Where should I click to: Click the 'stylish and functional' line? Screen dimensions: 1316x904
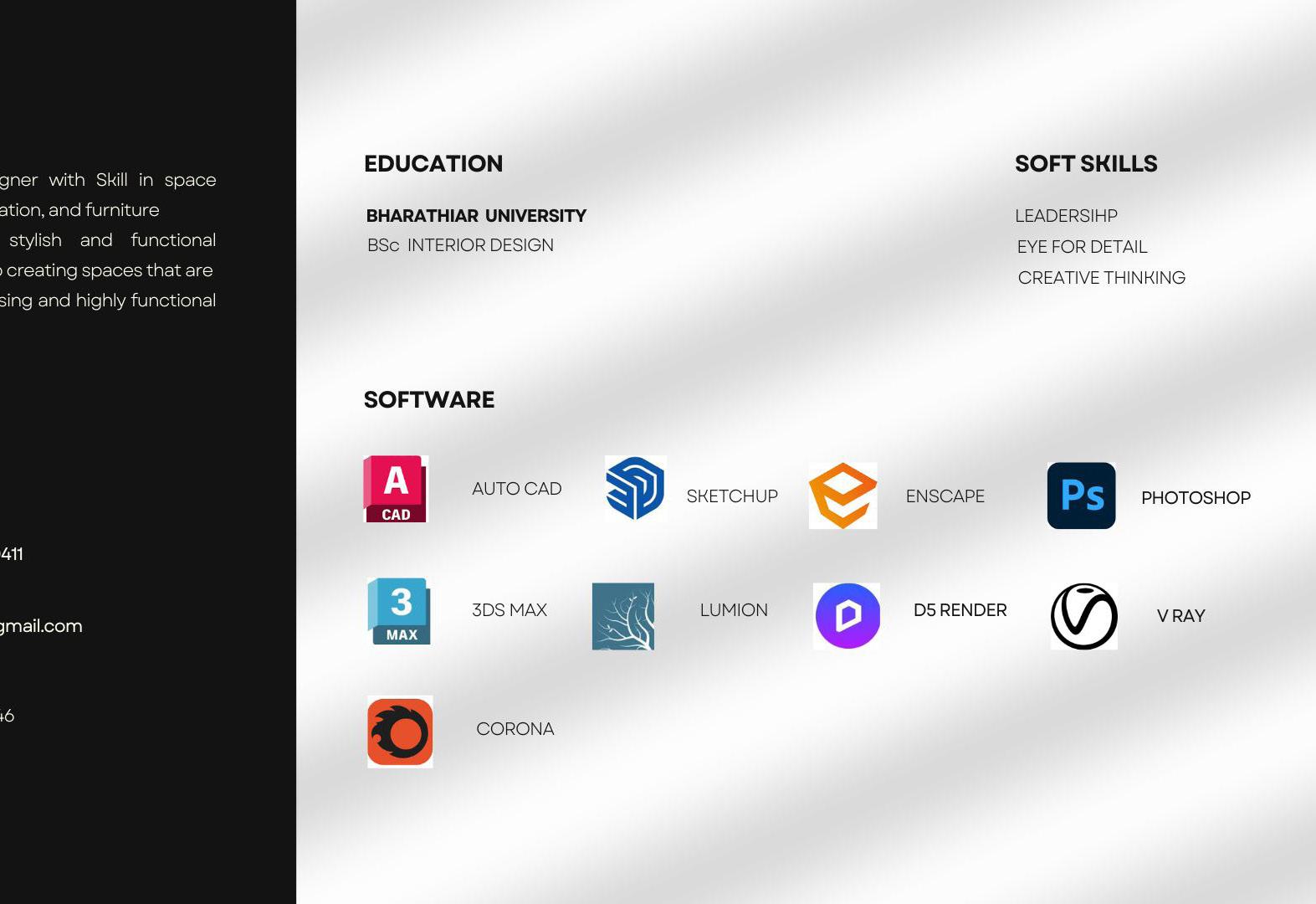(112, 240)
